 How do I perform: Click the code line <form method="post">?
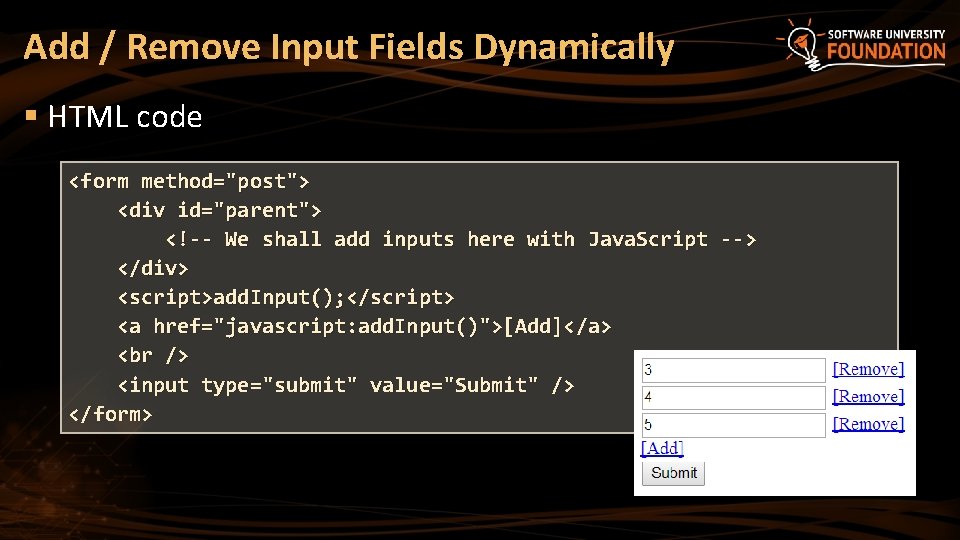coord(189,182)
